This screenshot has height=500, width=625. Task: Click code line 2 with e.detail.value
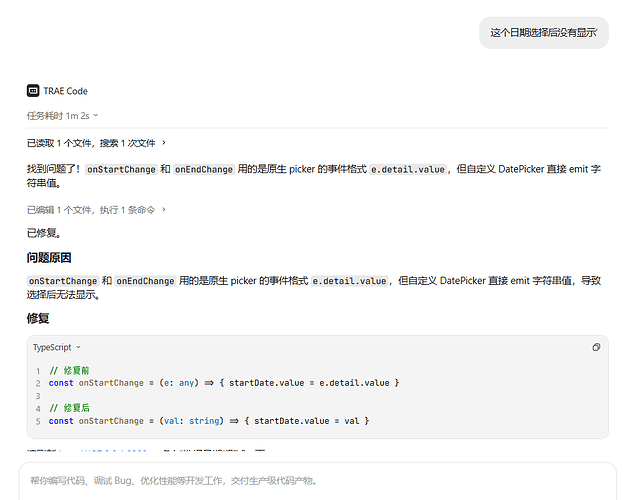coord(224,383)
